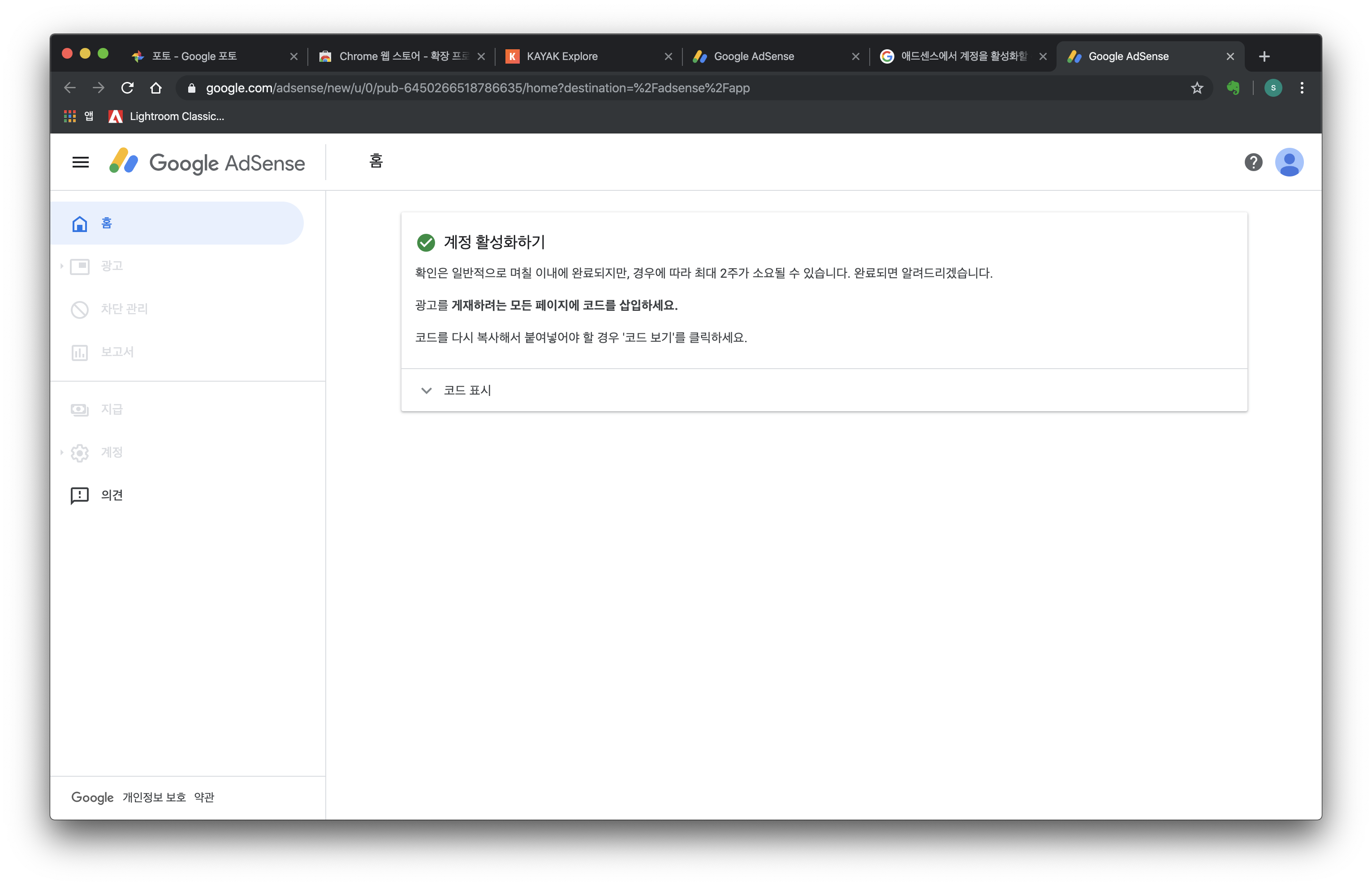Open the Chrome profile 'S' avatar
The image size is (1372, 886).
click(1273, 88)
